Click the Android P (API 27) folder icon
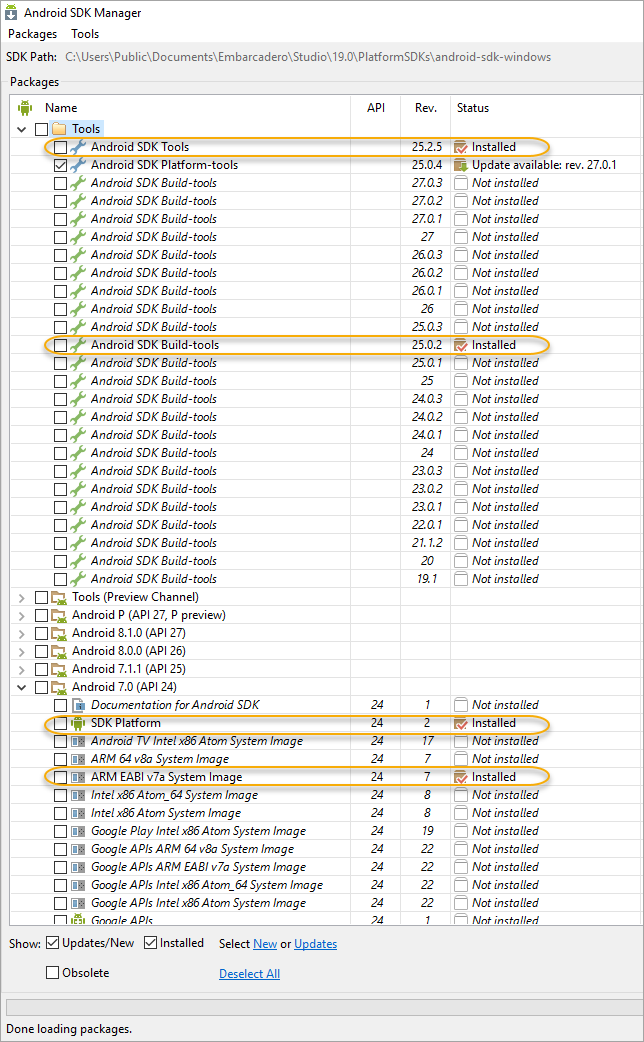 (59, 615)
